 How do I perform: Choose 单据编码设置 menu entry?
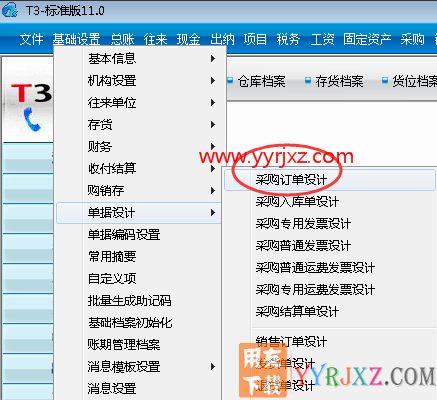coord(138,235)
